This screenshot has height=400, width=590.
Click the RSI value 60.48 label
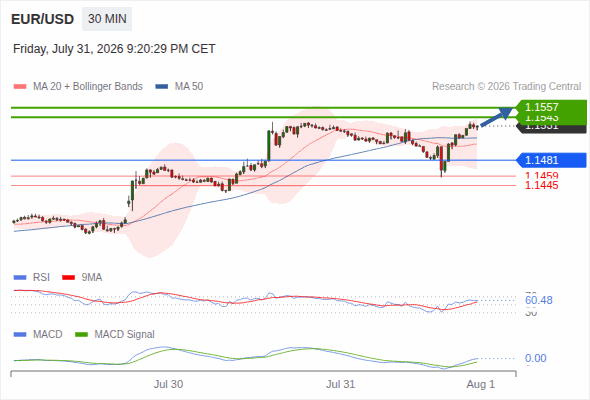coord(539,300)
